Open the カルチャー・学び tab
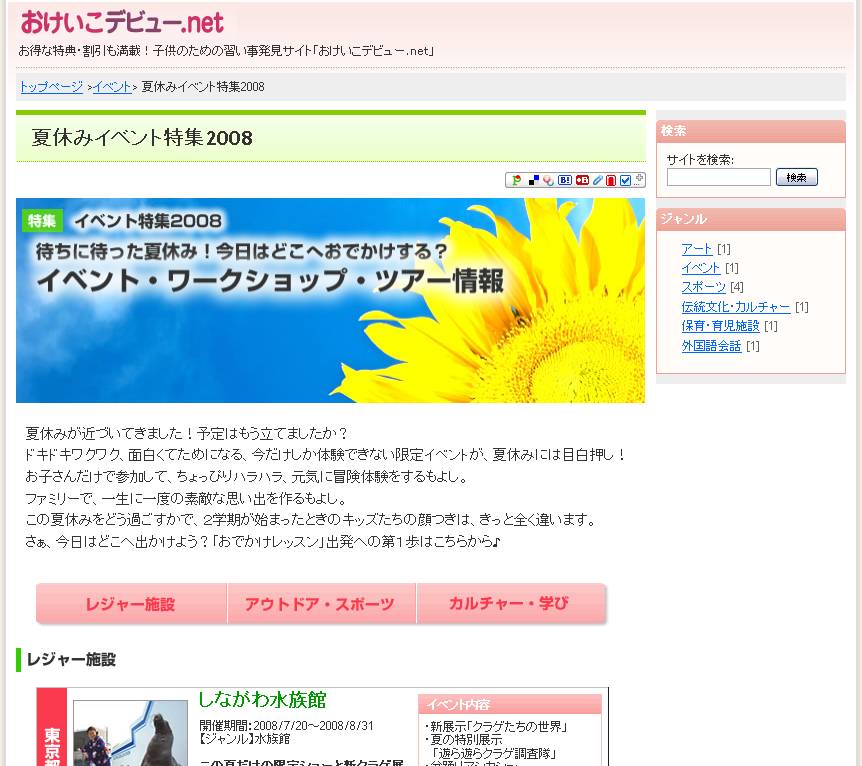Viewport: 862px width, 766px height. click(509, 604)
